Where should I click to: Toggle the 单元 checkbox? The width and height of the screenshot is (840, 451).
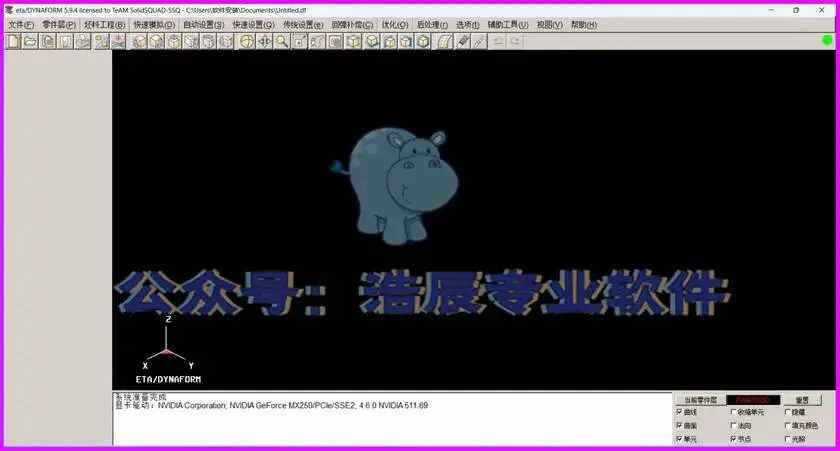[x=679, y=439]
